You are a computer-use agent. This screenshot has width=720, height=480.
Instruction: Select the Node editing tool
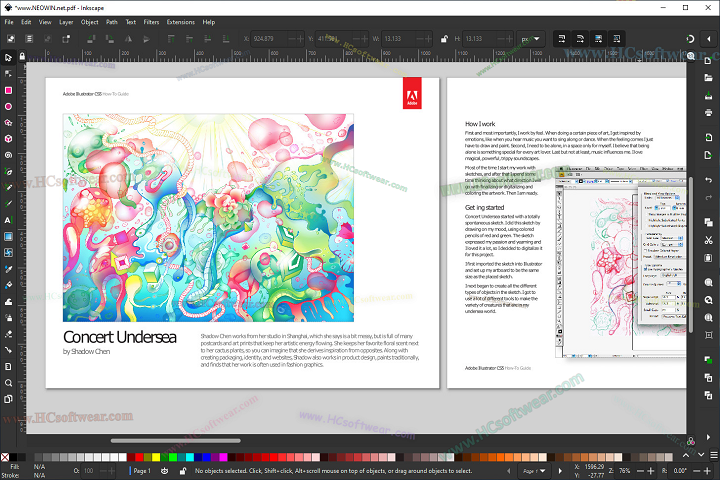click(8, 73)
